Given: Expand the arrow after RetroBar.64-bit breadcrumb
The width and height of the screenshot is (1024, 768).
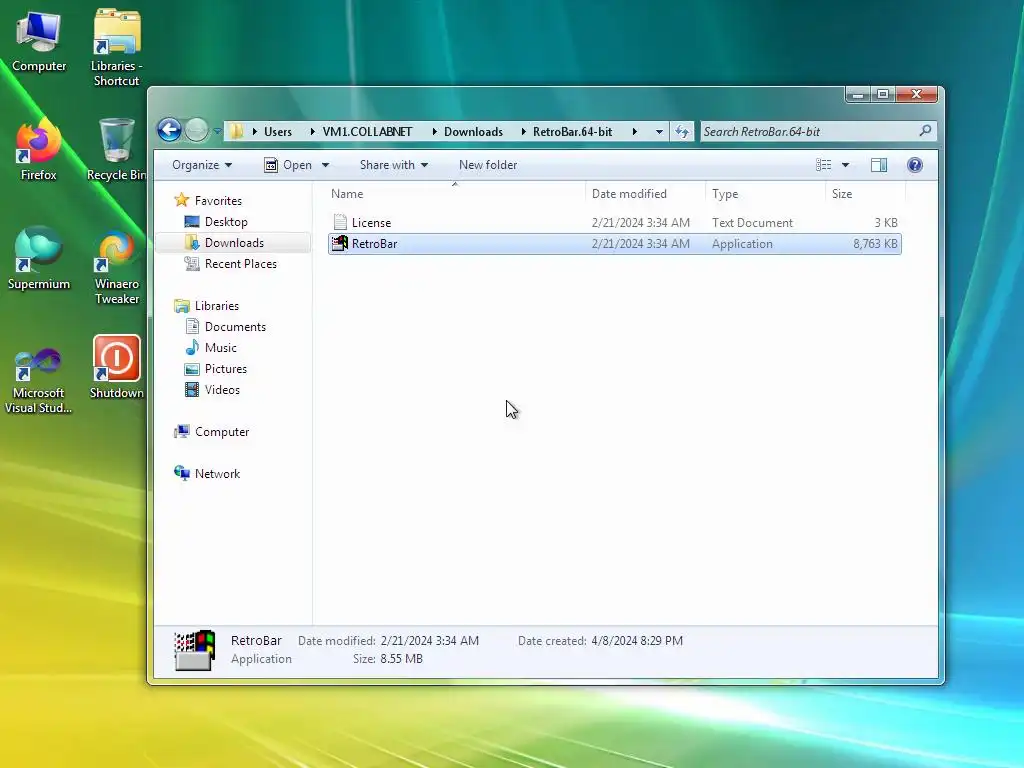Looking at the screenshot, I should 634,131.
